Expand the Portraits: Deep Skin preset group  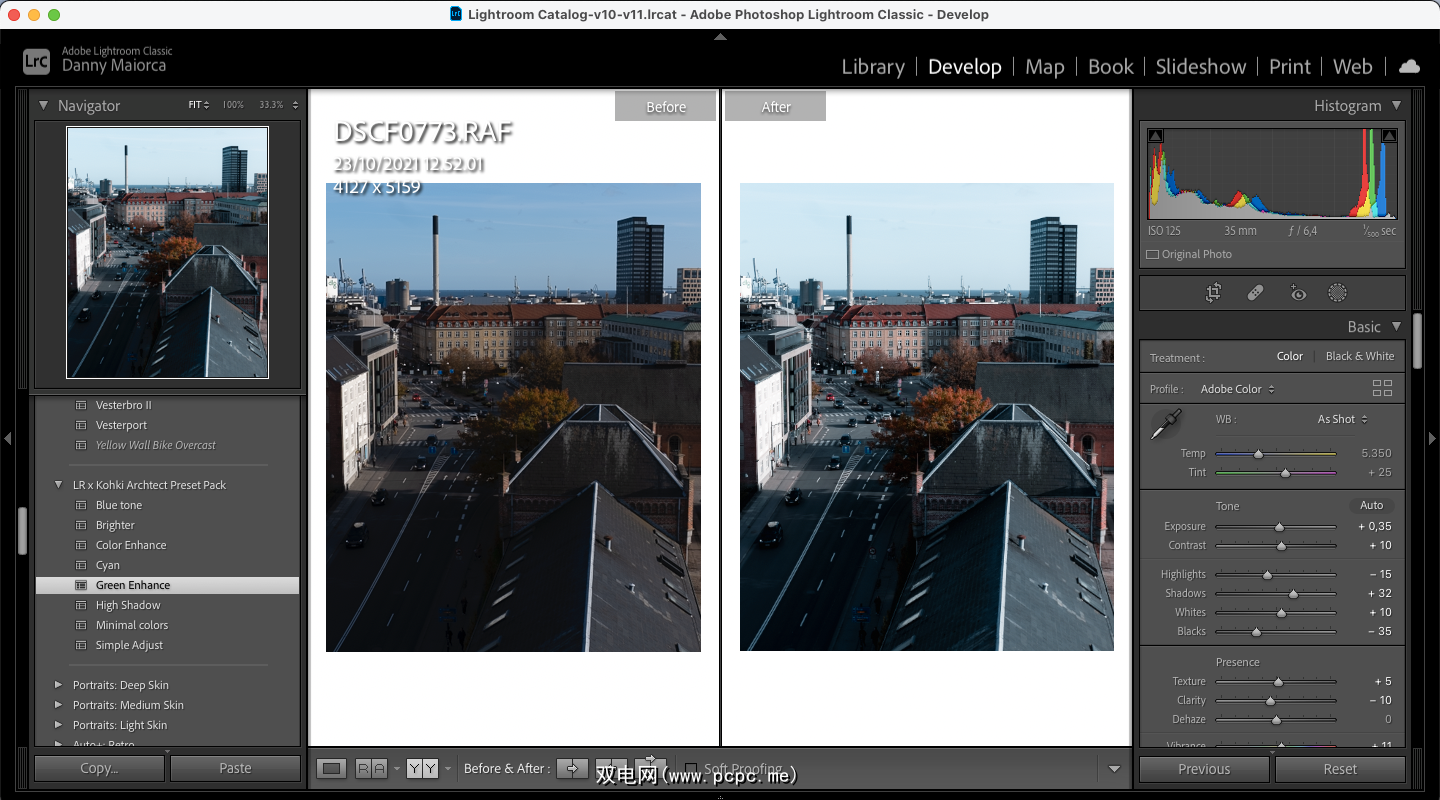pos(58,685)
